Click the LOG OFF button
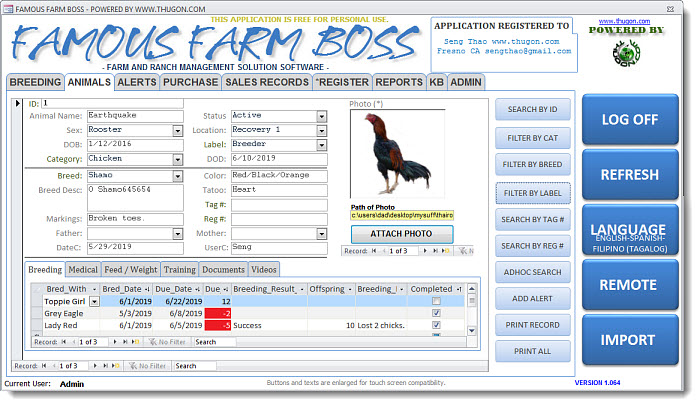The width and height of the screenshot is (699, 406). point(629,119)
